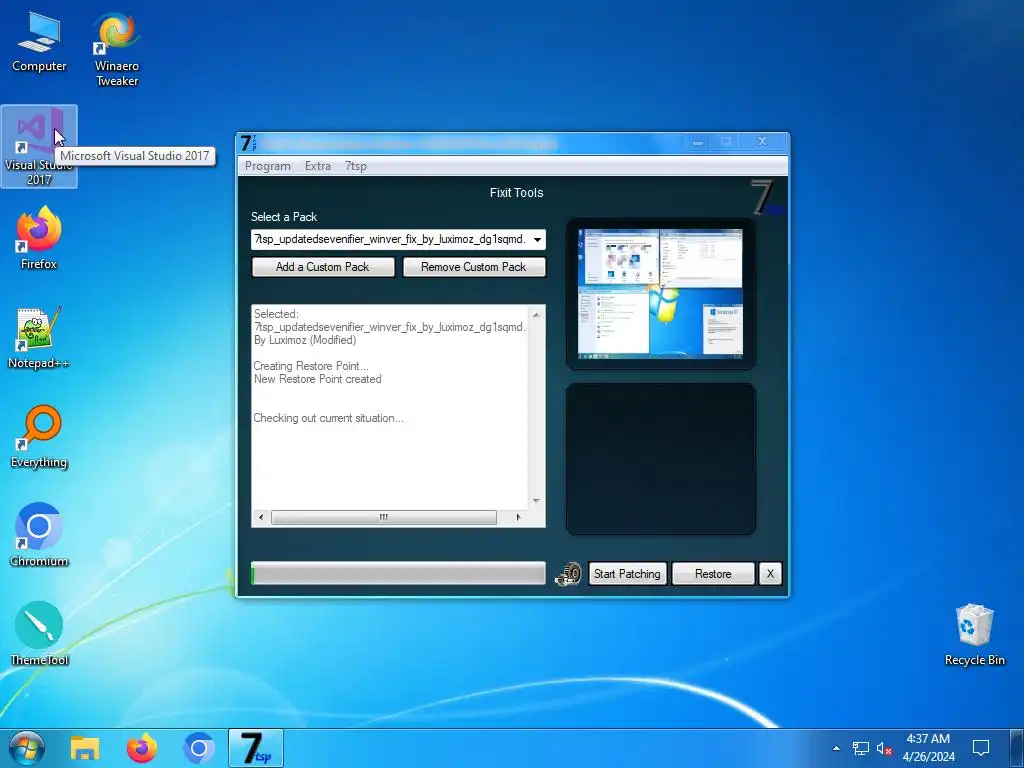This screenshot has width=1024, height=768.
Task: Click the muted volume tray icon
Action: (884, 748)
